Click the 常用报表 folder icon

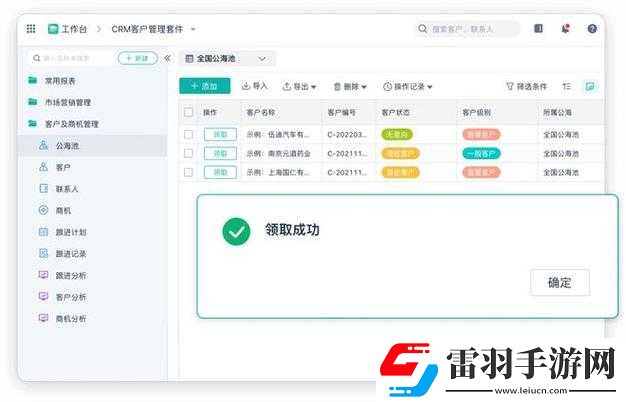click(x=33, y=81)
